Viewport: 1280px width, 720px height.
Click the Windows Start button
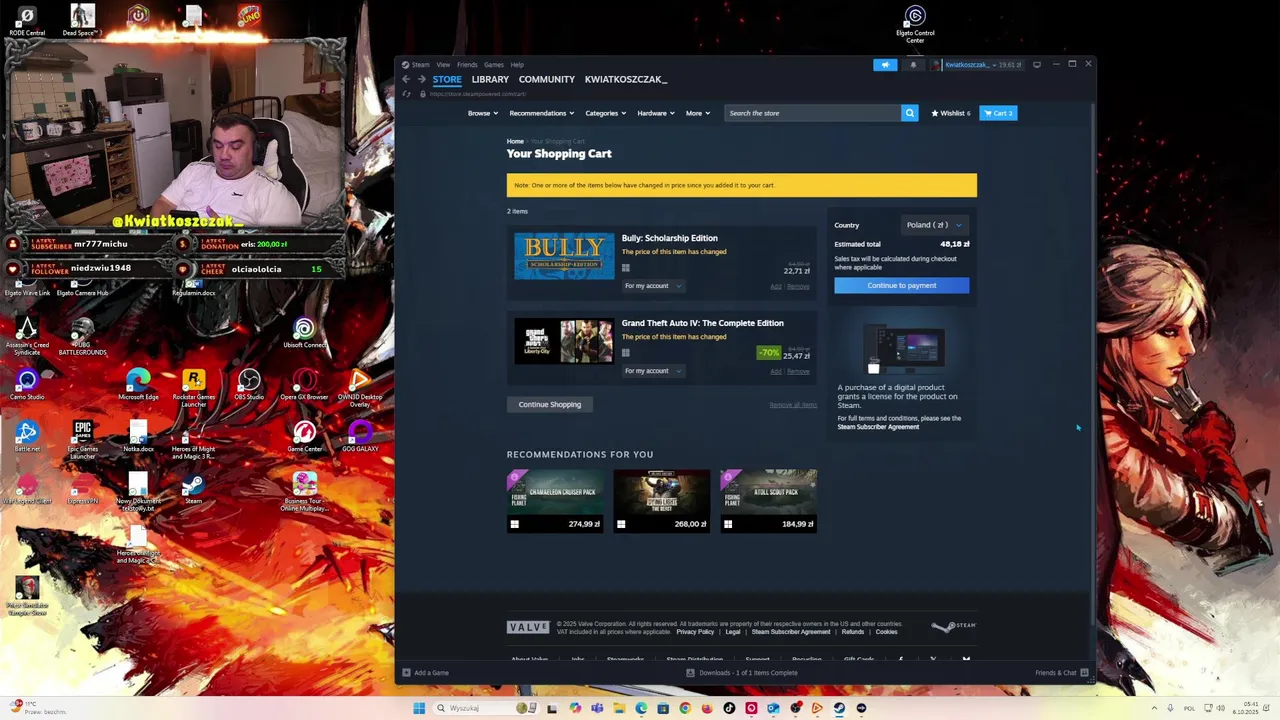pos(419,708)
